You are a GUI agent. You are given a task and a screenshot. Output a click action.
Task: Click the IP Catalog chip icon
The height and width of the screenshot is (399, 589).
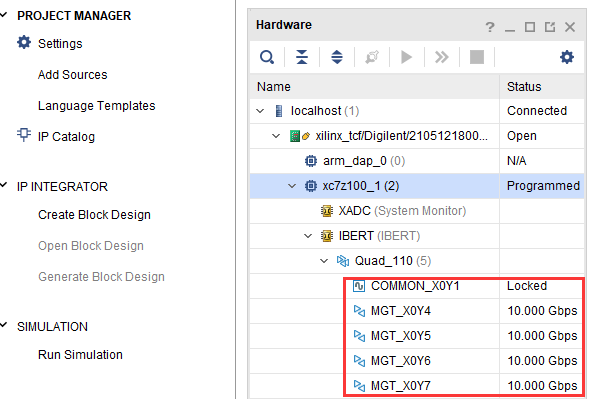24,135
